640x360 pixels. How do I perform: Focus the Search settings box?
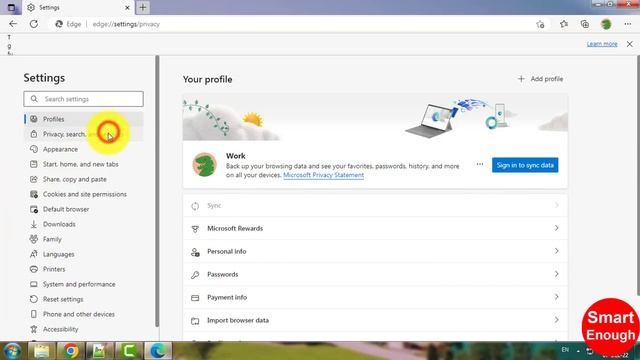coord(84,99)
